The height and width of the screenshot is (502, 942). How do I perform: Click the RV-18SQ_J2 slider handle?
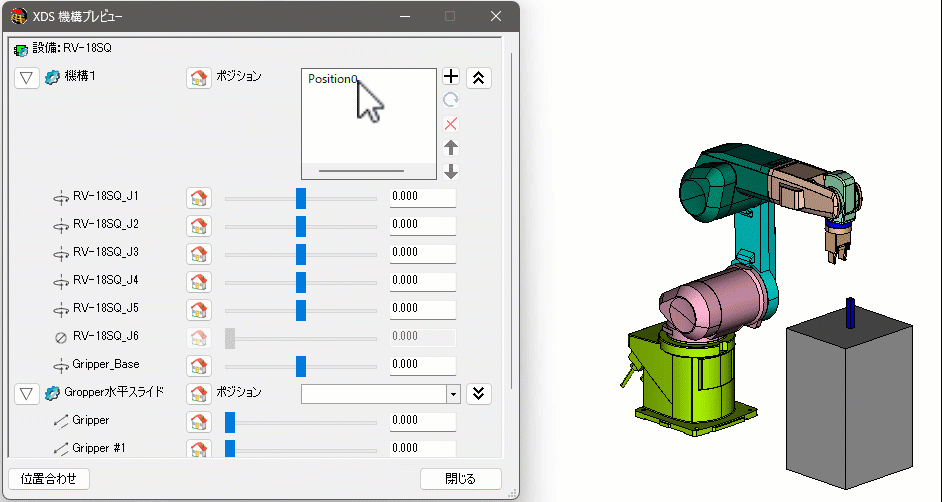301,226
